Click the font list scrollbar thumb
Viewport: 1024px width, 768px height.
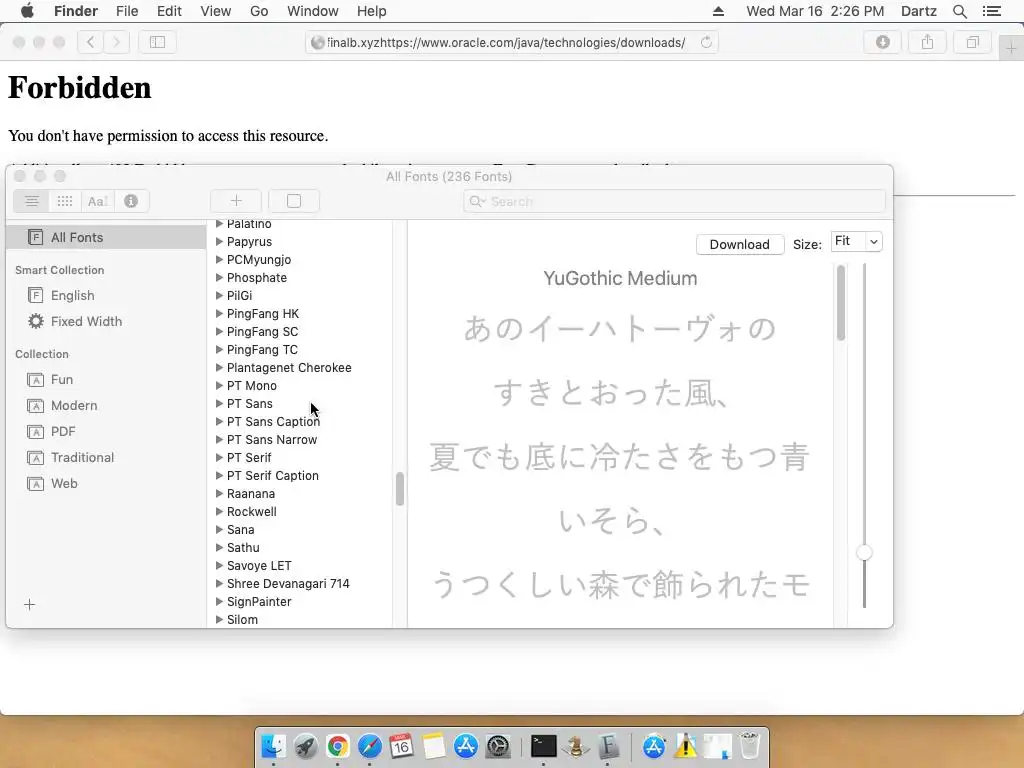point(400,488)
